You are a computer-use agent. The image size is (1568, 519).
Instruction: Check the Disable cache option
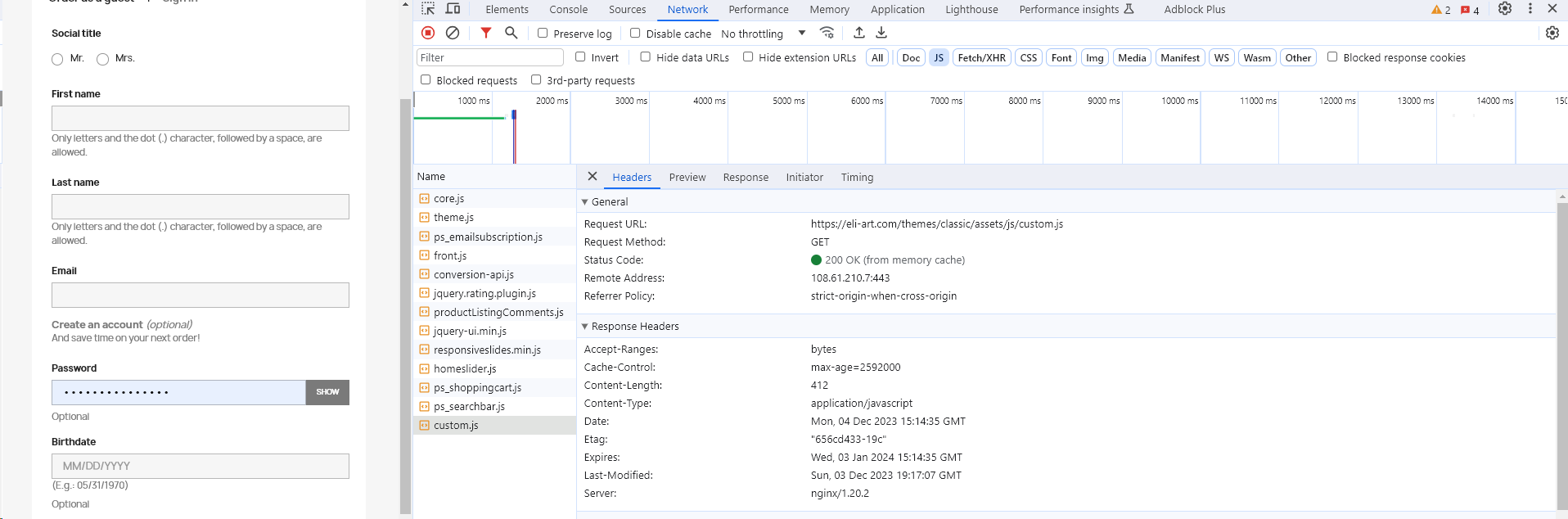pos(635,34)
